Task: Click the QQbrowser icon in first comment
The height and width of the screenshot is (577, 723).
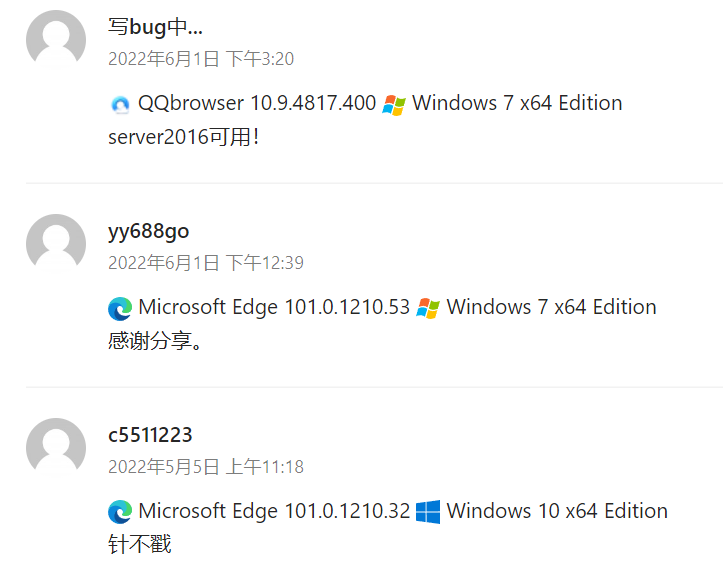Action: [120, 104]
